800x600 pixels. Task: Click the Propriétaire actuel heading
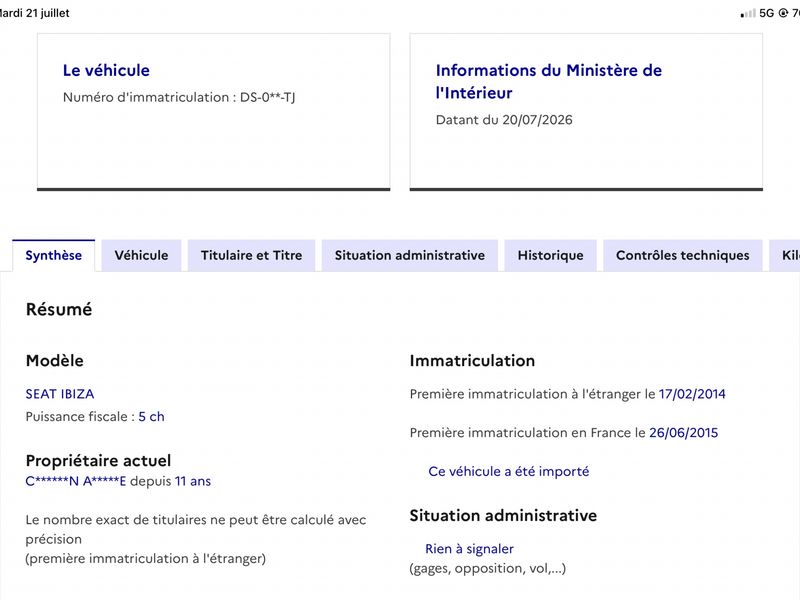point(98,461)
